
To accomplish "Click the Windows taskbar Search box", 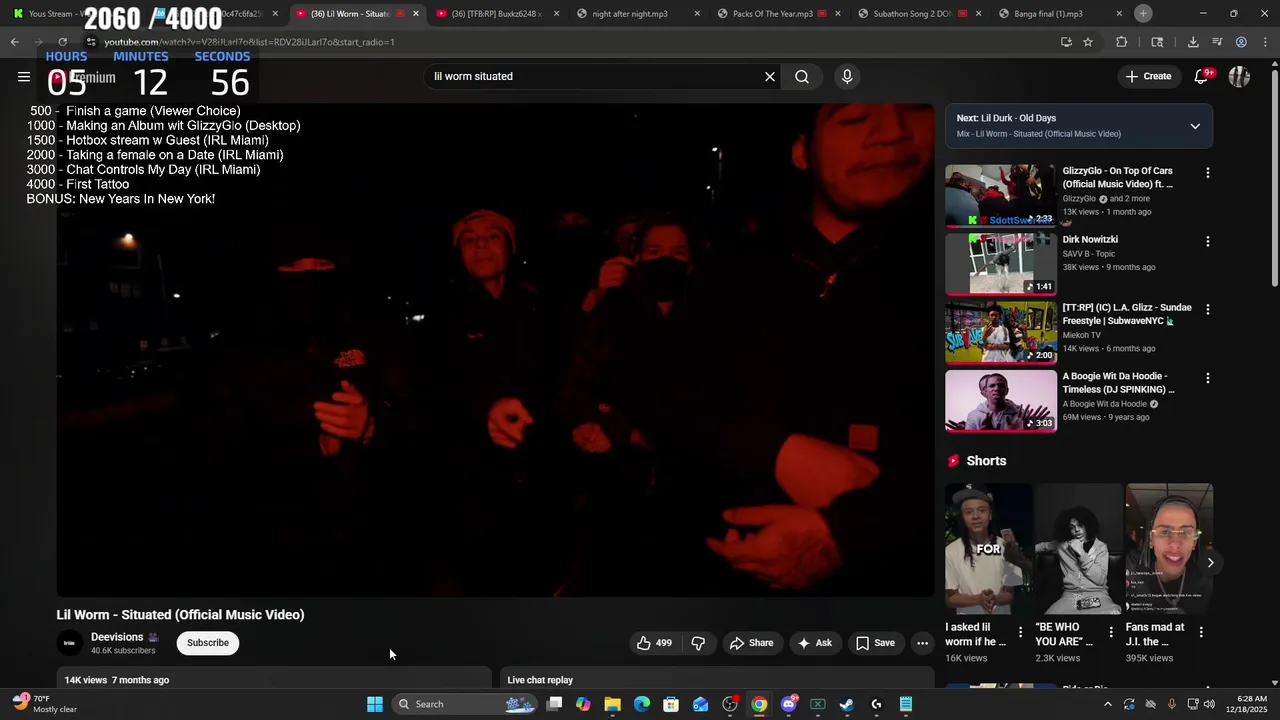I will [465, 704].
